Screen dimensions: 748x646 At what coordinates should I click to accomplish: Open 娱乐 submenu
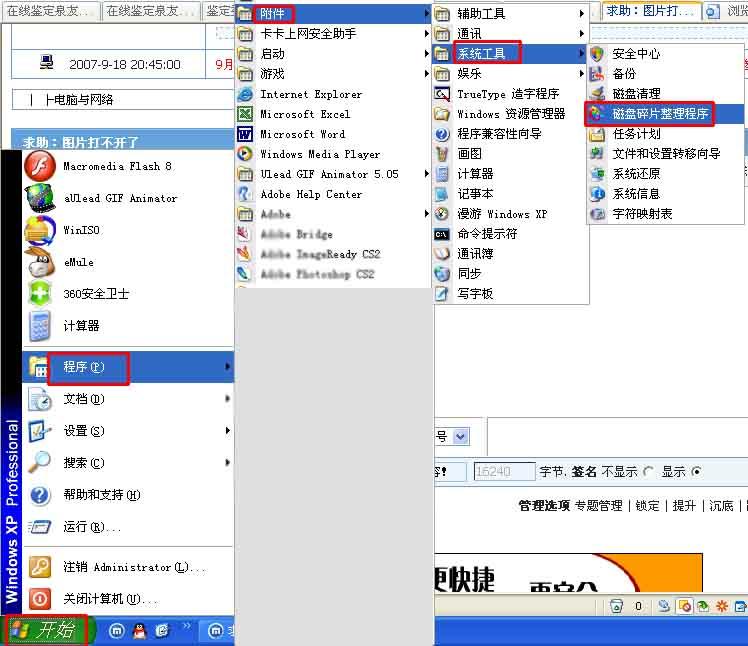(510, 74)
